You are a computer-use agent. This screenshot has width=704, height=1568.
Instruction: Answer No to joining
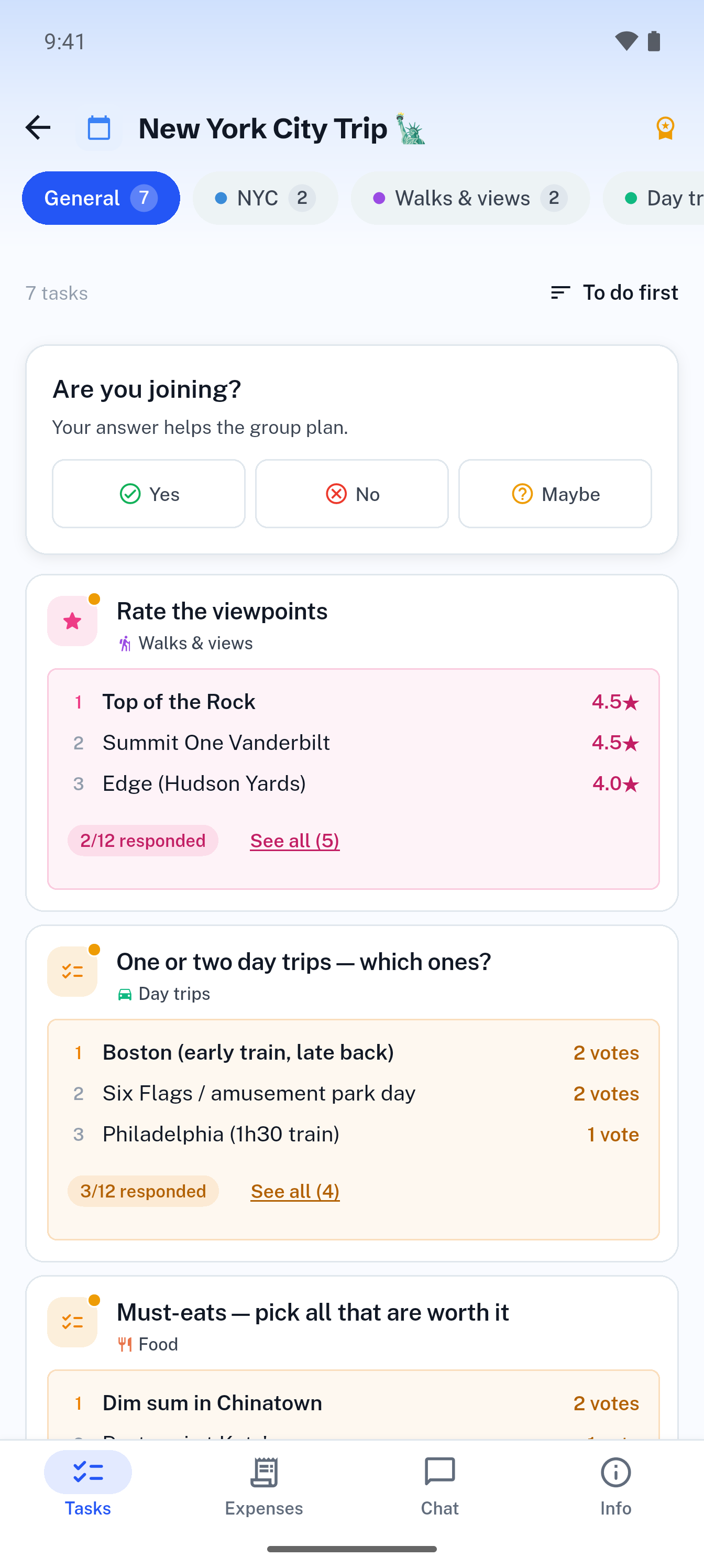click(x=351, y=494)
